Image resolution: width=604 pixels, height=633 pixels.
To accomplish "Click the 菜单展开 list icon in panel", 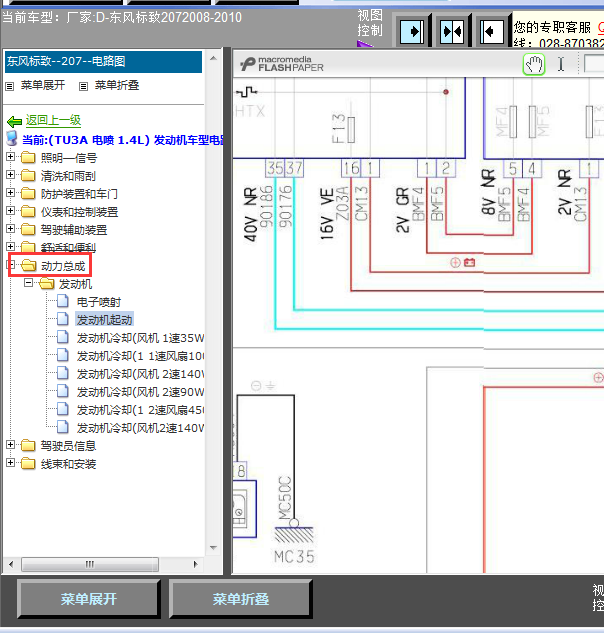I will click(x=10, y=86).
